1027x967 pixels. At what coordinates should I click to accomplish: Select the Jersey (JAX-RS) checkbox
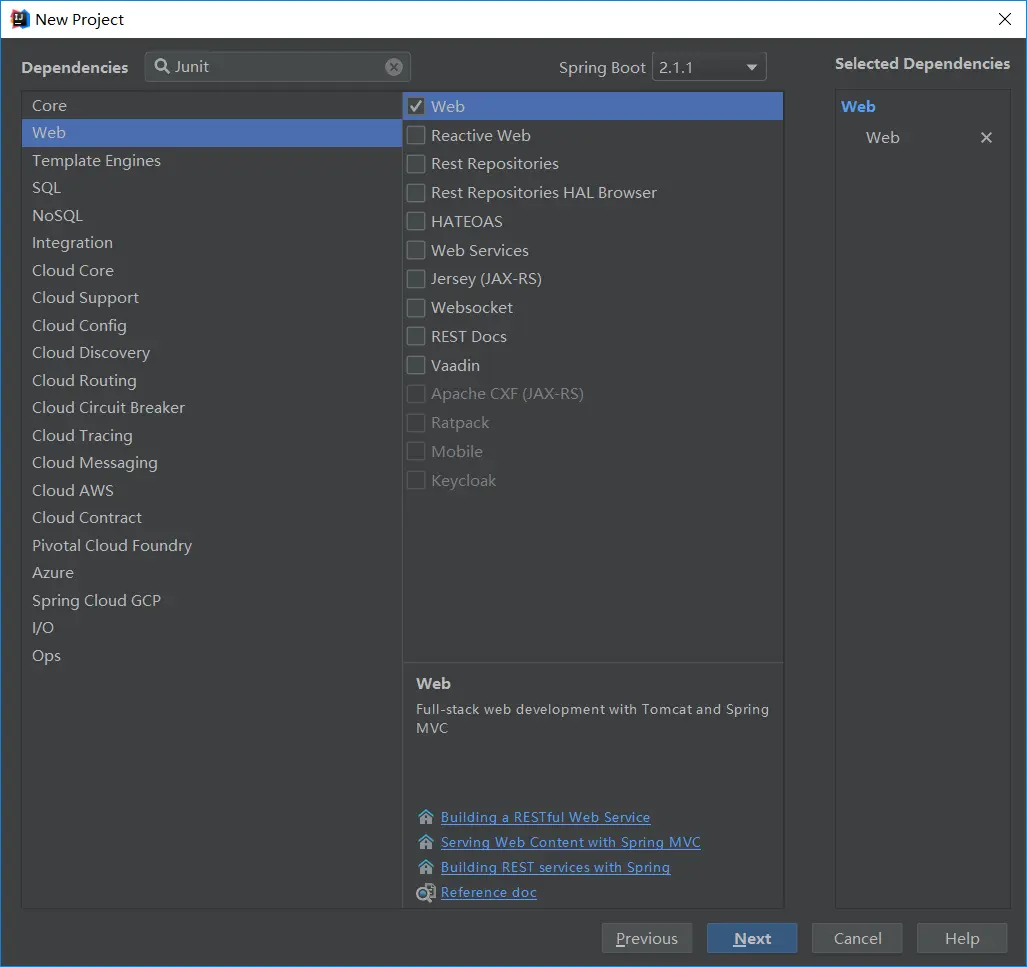coord(416,278)
